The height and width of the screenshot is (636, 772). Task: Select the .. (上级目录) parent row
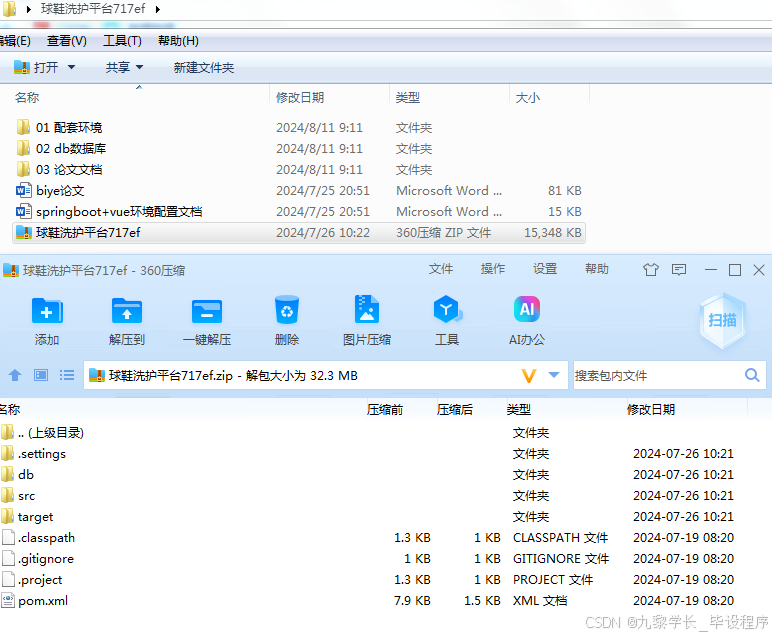(x=374, y=433)
